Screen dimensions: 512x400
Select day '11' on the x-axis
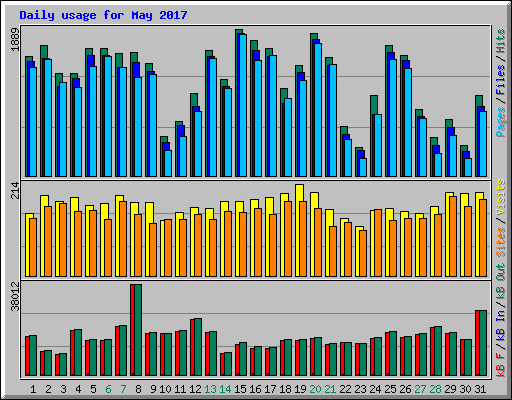(x=180, y=389)
